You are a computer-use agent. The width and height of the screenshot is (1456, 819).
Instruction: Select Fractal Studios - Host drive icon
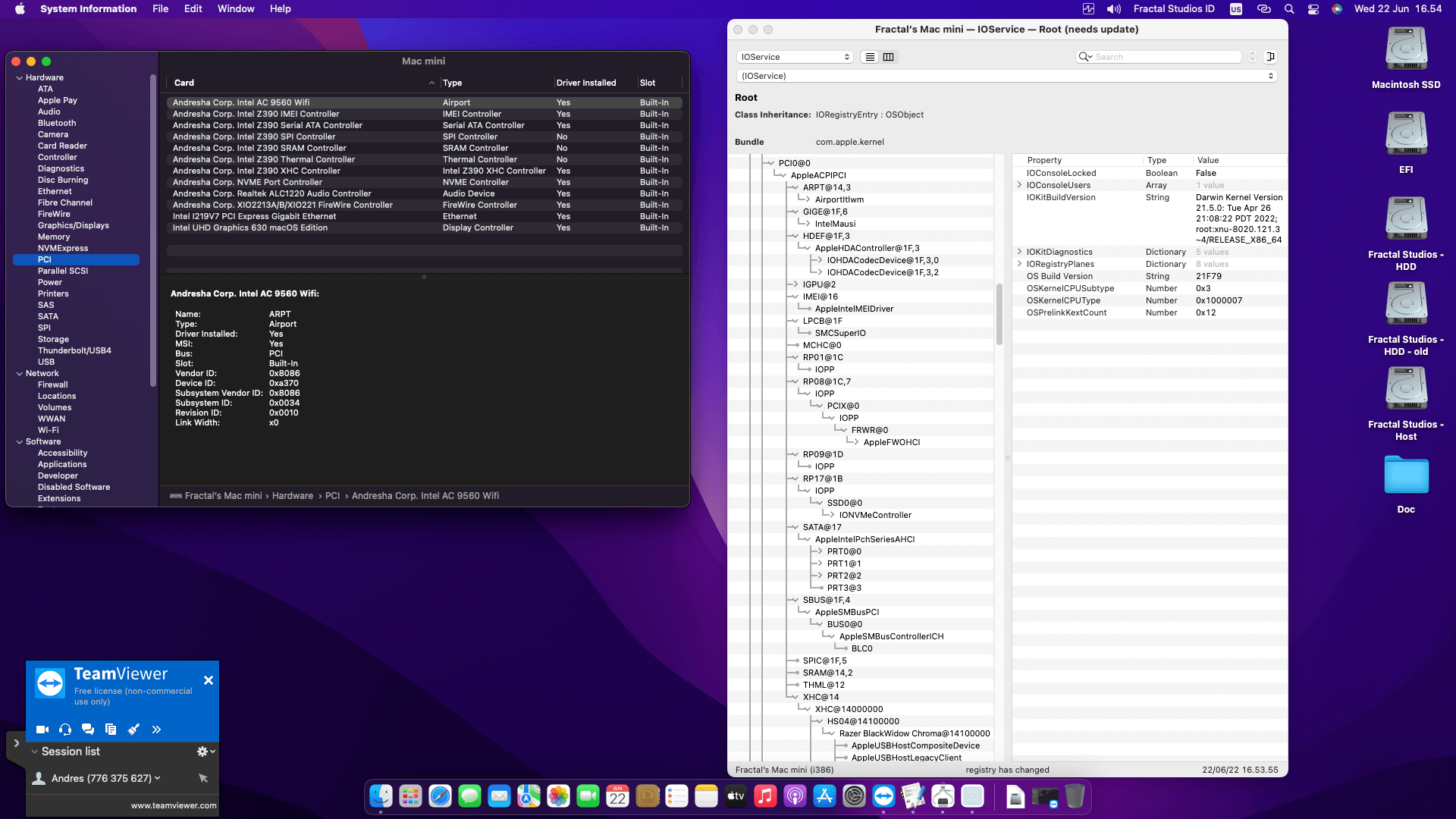[1406, 390]
